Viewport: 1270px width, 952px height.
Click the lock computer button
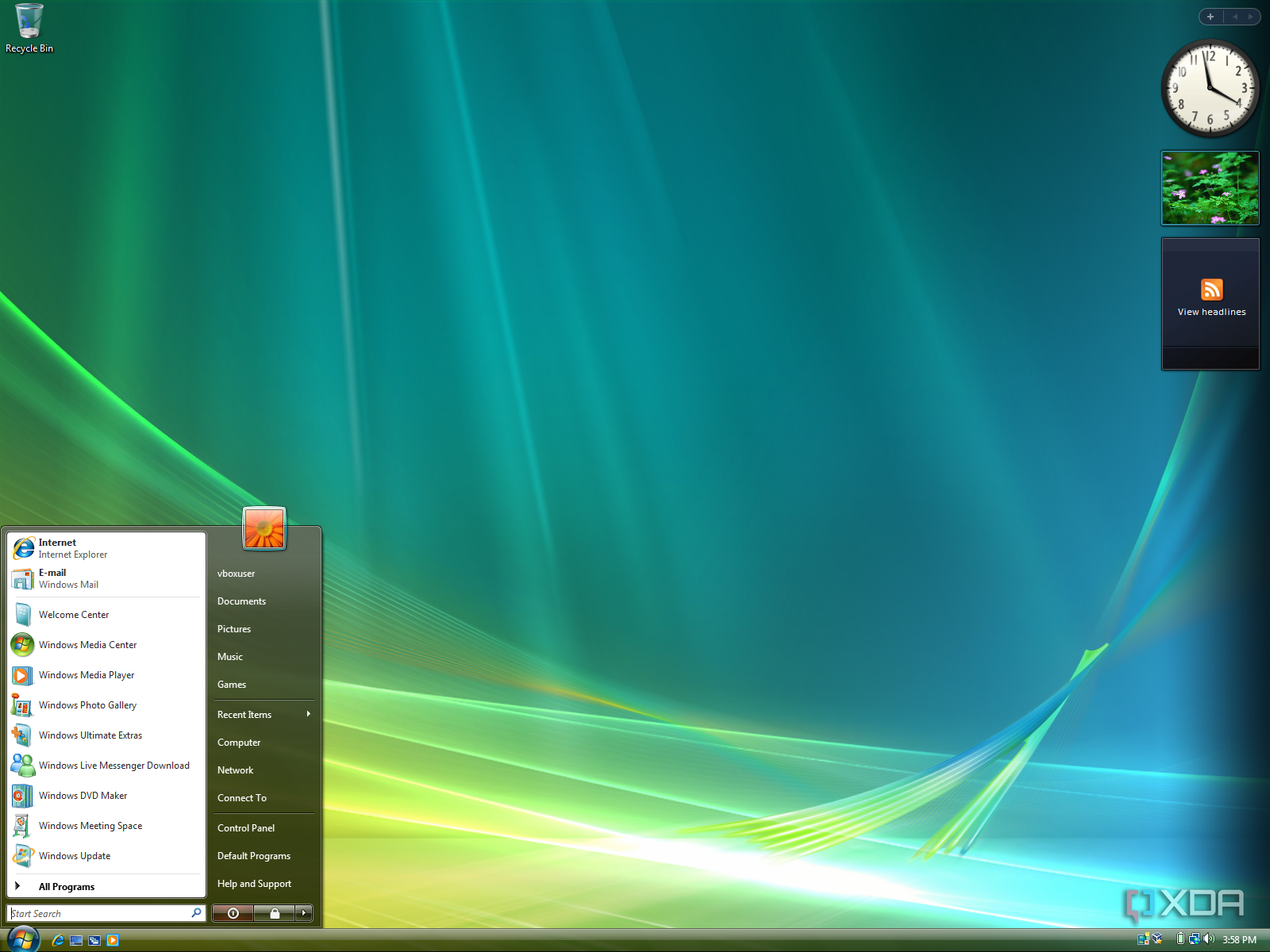tap(275, 913)
